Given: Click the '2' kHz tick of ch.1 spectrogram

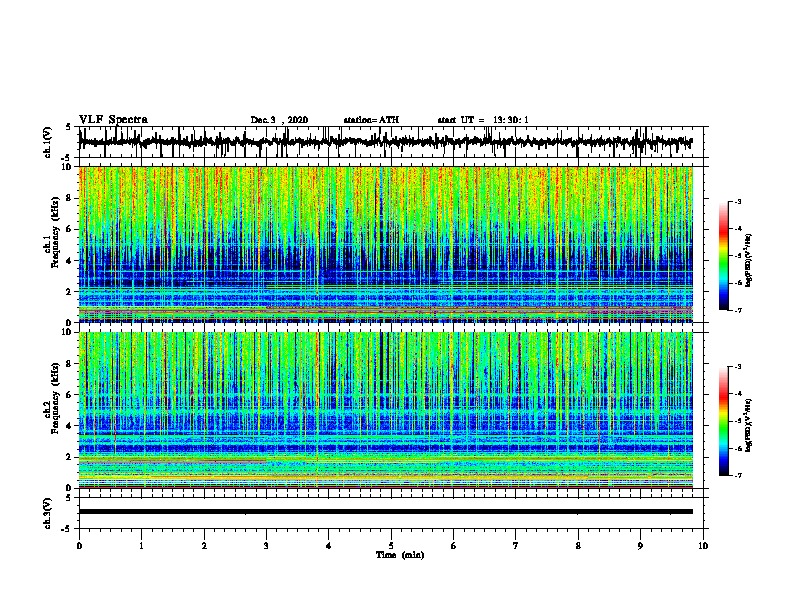Looking at the screenshot, I should (70, 292).
